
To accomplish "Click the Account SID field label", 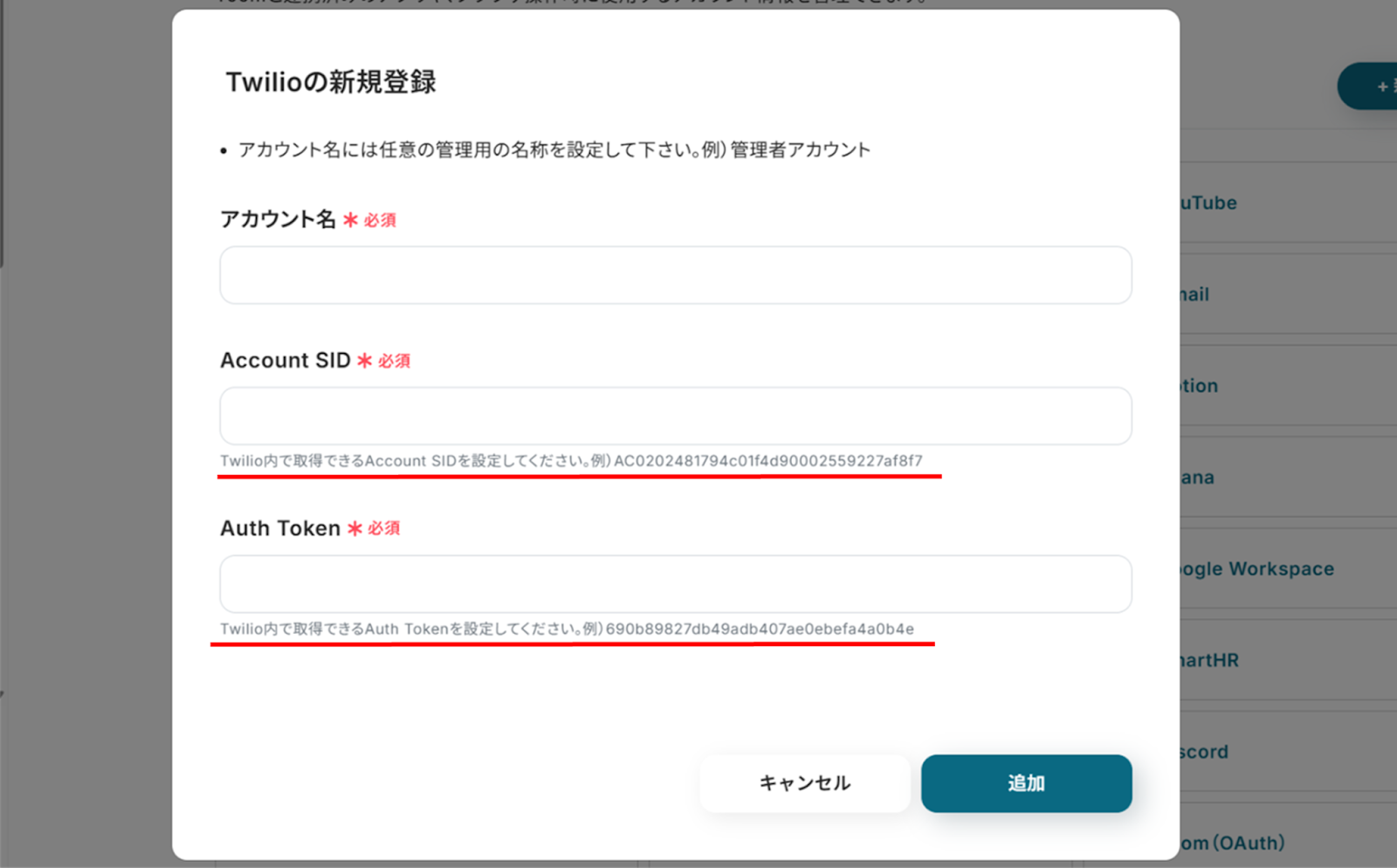I will point(285,360).
